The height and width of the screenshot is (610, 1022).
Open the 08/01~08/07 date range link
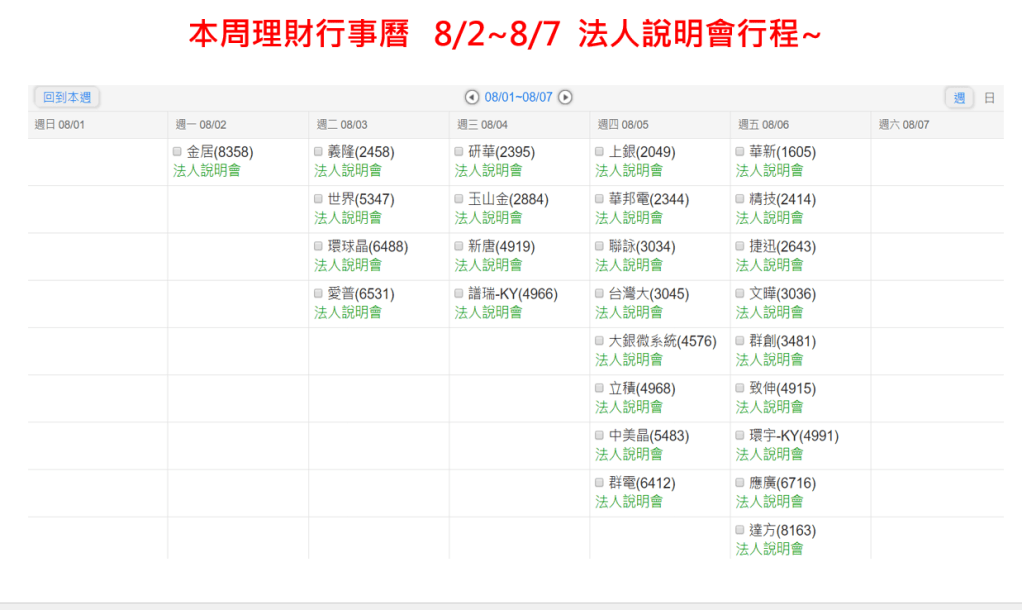[518, 97]
